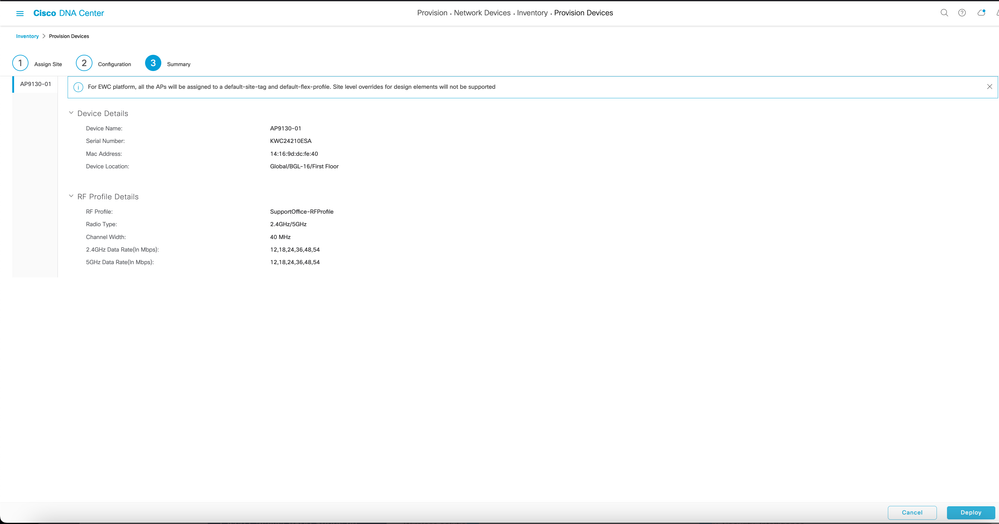
Task: Dismiss the EWC platform info banner
Action: click(989, 87)
